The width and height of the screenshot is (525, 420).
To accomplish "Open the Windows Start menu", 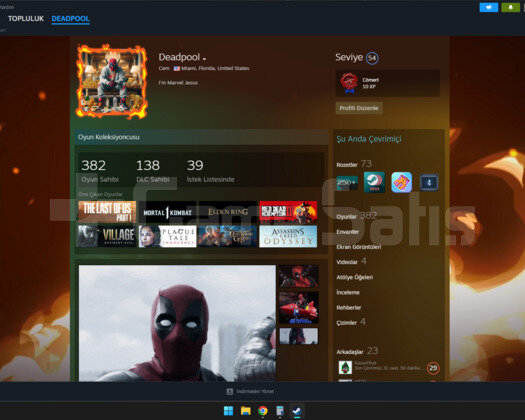I will [x=228, y=411].
